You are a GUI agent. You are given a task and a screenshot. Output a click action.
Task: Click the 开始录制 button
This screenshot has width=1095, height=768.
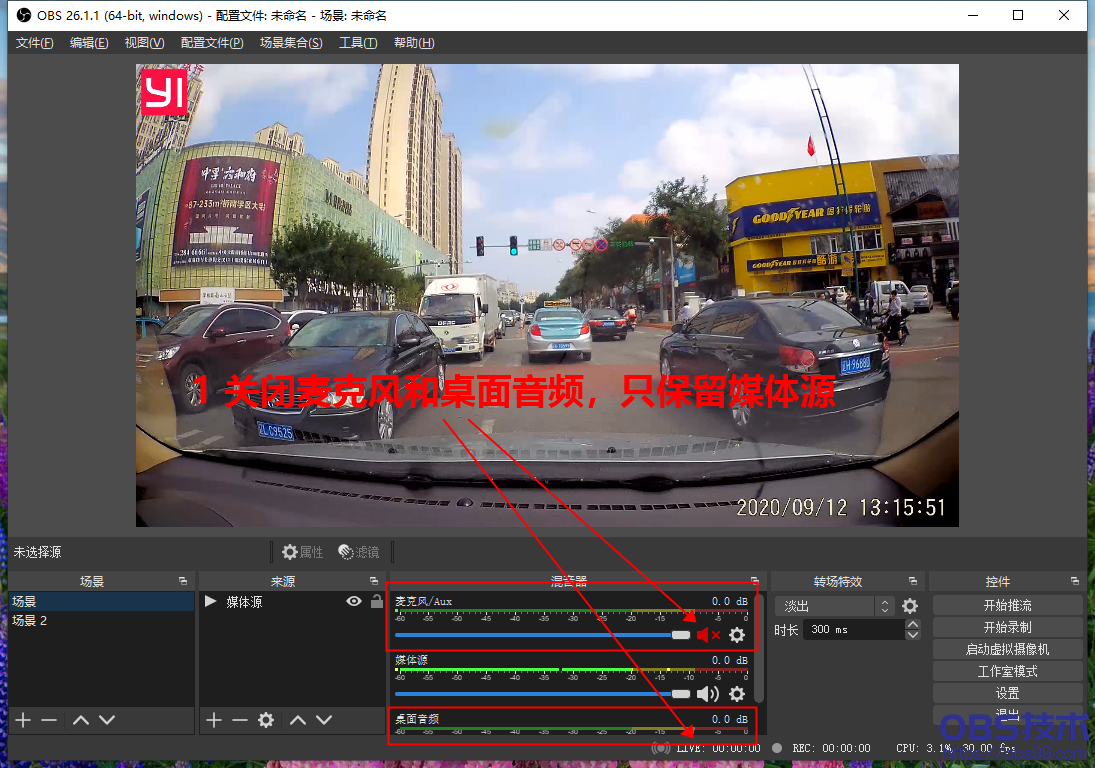[1007, 628]
